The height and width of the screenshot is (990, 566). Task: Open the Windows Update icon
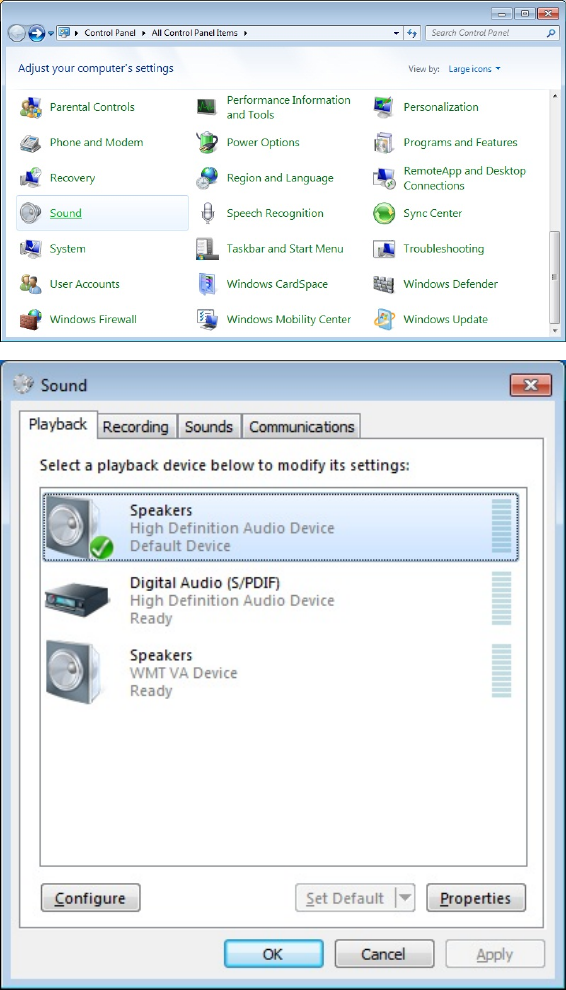[384, 319]
